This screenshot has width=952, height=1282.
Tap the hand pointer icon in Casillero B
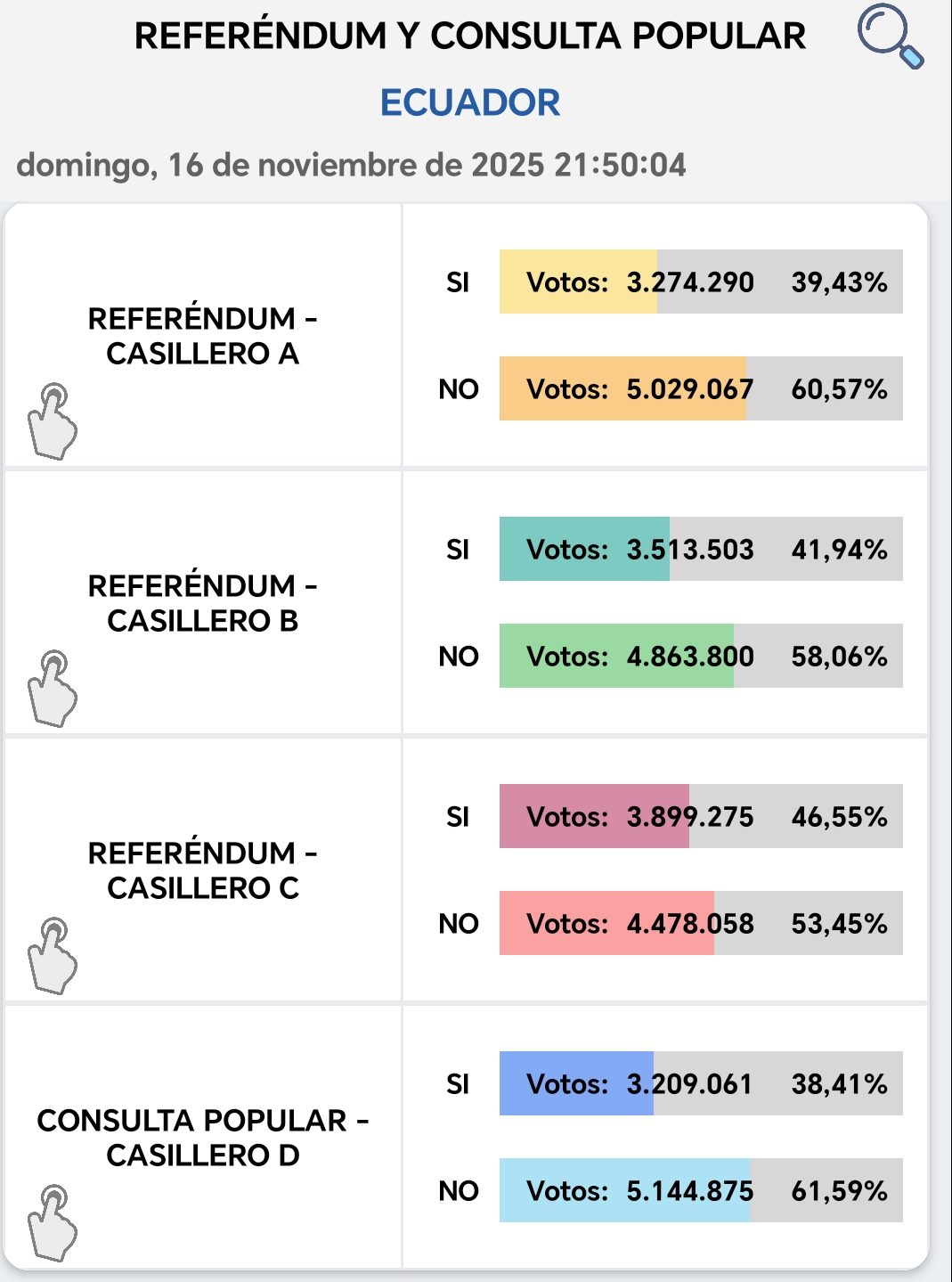coord(52,689)
